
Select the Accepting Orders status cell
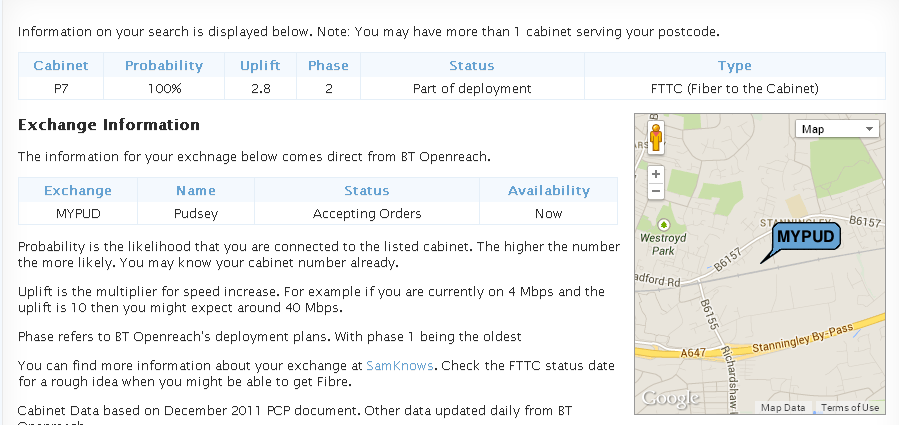coord(367,213)
